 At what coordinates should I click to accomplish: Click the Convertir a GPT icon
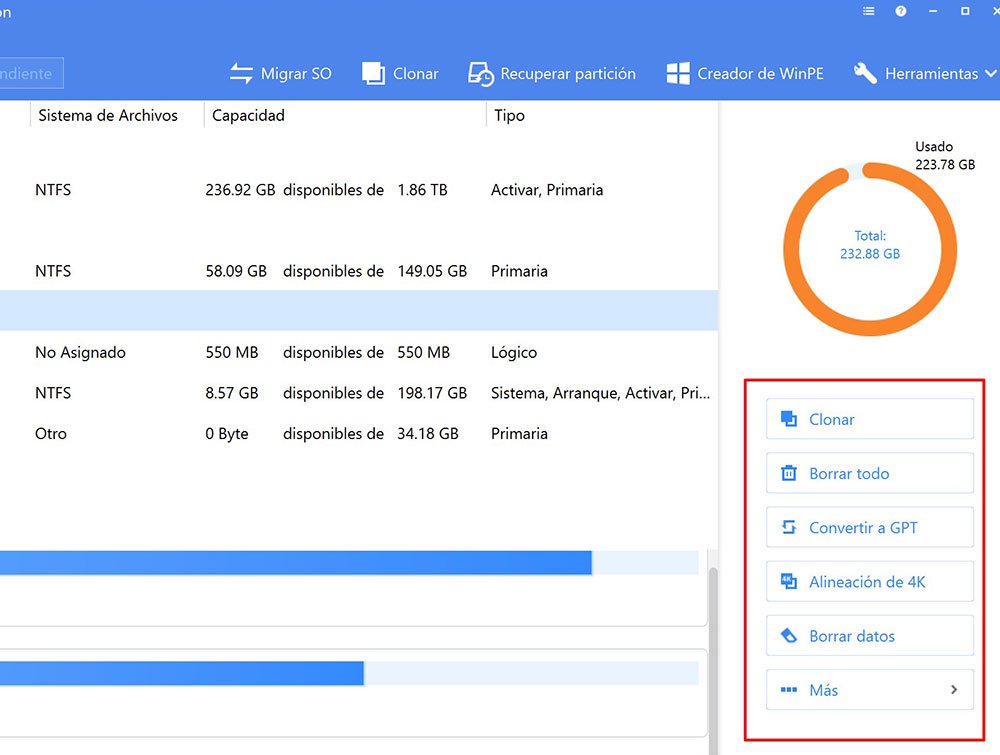coord(789,528)
